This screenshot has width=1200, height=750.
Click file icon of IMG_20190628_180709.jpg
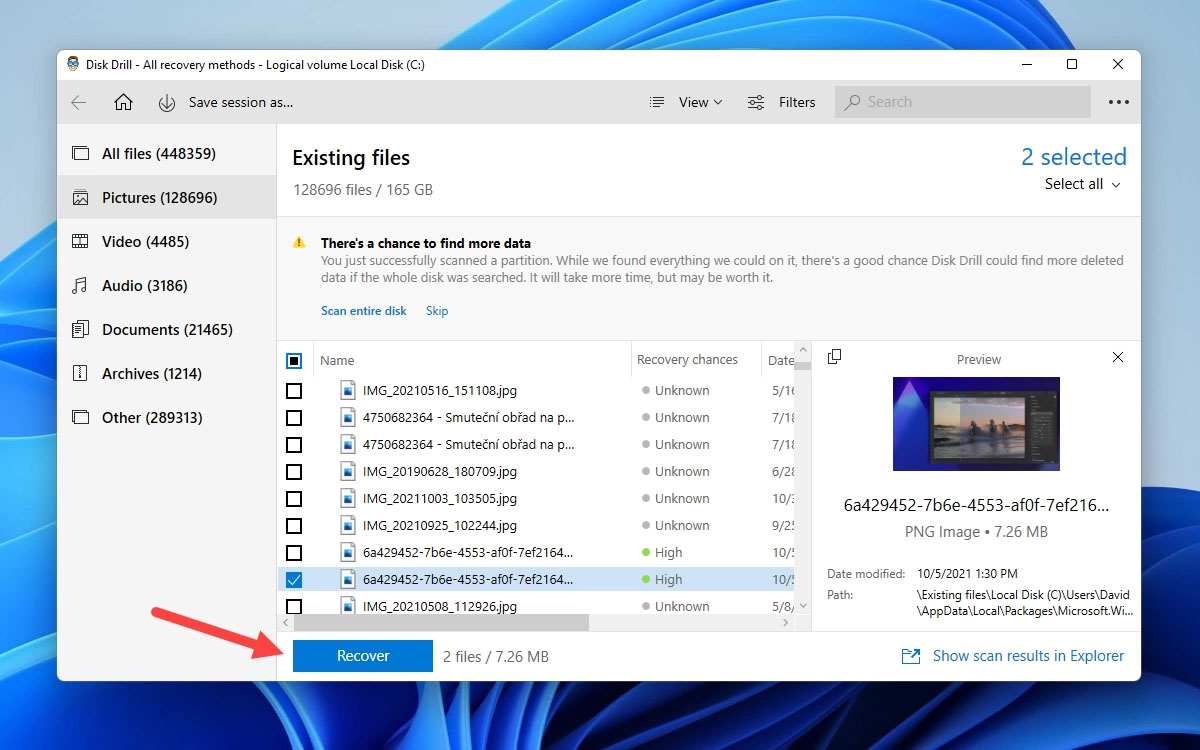coord(347,472)
